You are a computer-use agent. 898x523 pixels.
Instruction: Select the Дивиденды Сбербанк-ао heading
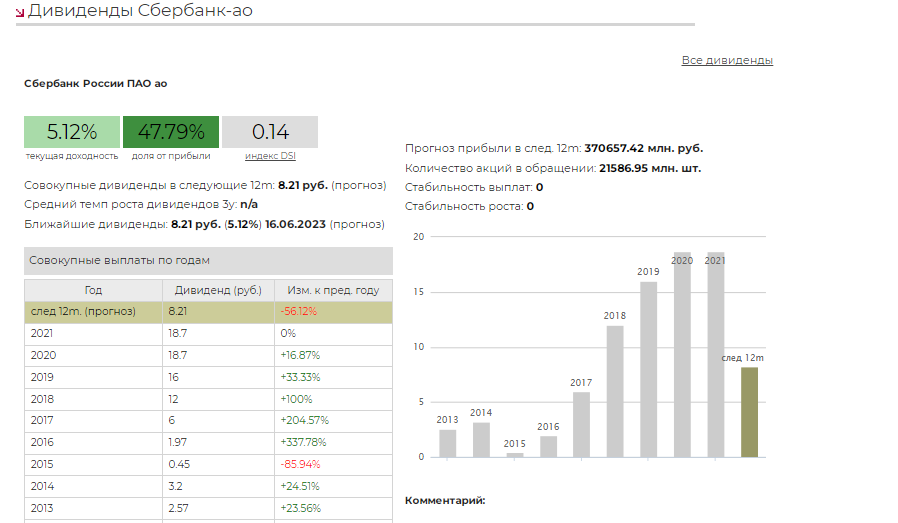(x=140, y=10)
